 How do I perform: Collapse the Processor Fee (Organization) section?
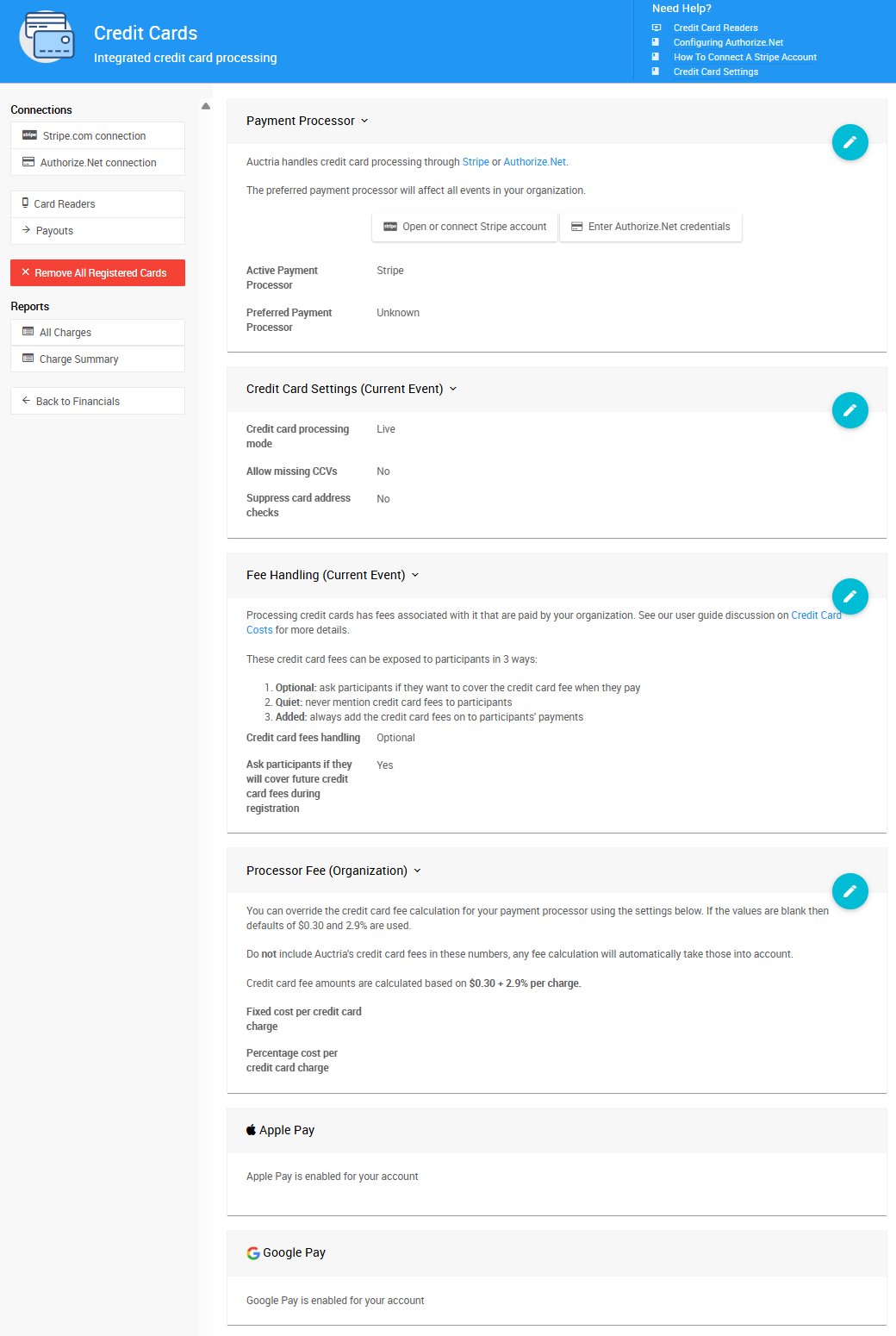(418, 871)
